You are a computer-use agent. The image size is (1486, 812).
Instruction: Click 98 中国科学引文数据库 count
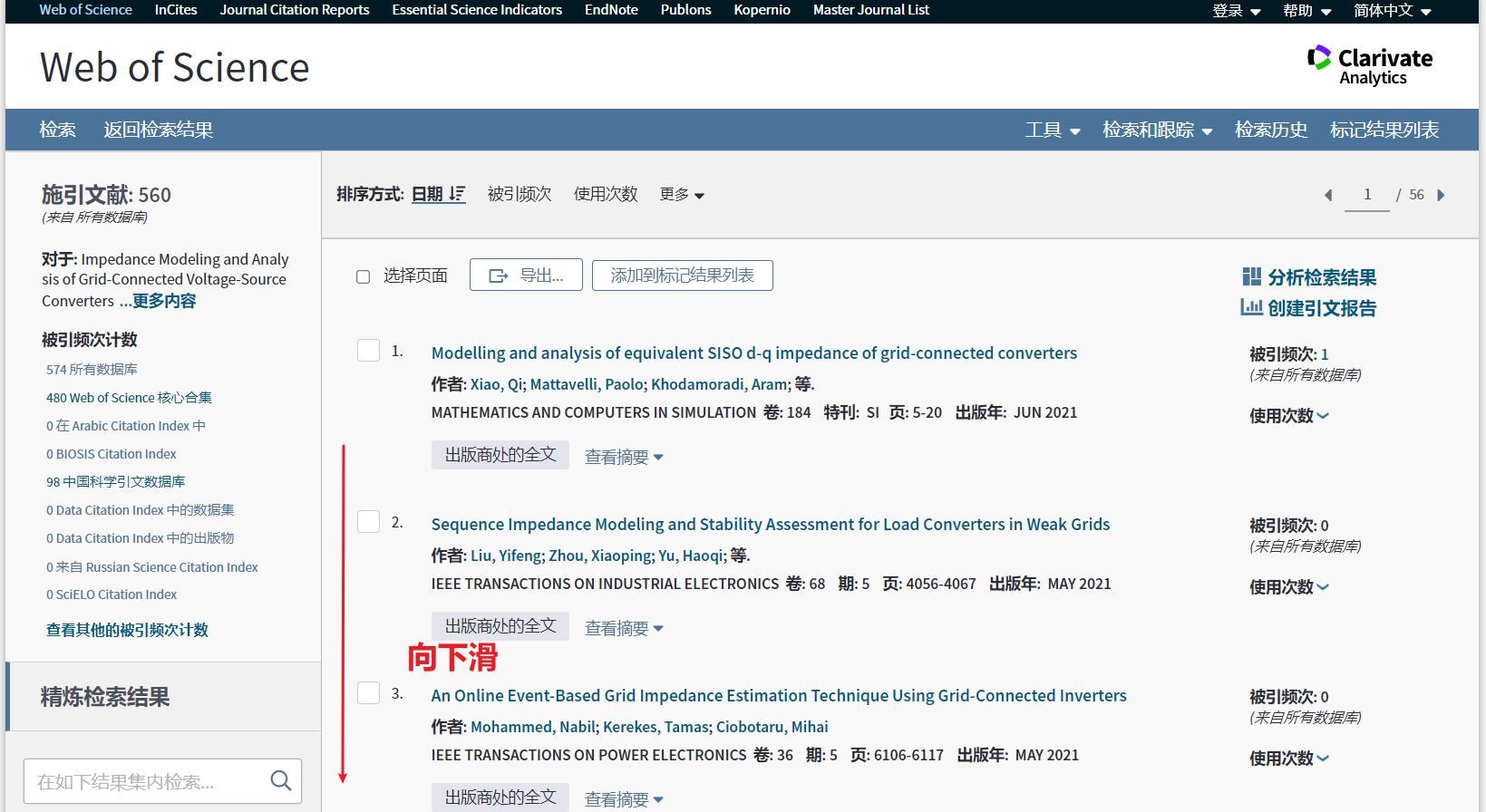115,482
